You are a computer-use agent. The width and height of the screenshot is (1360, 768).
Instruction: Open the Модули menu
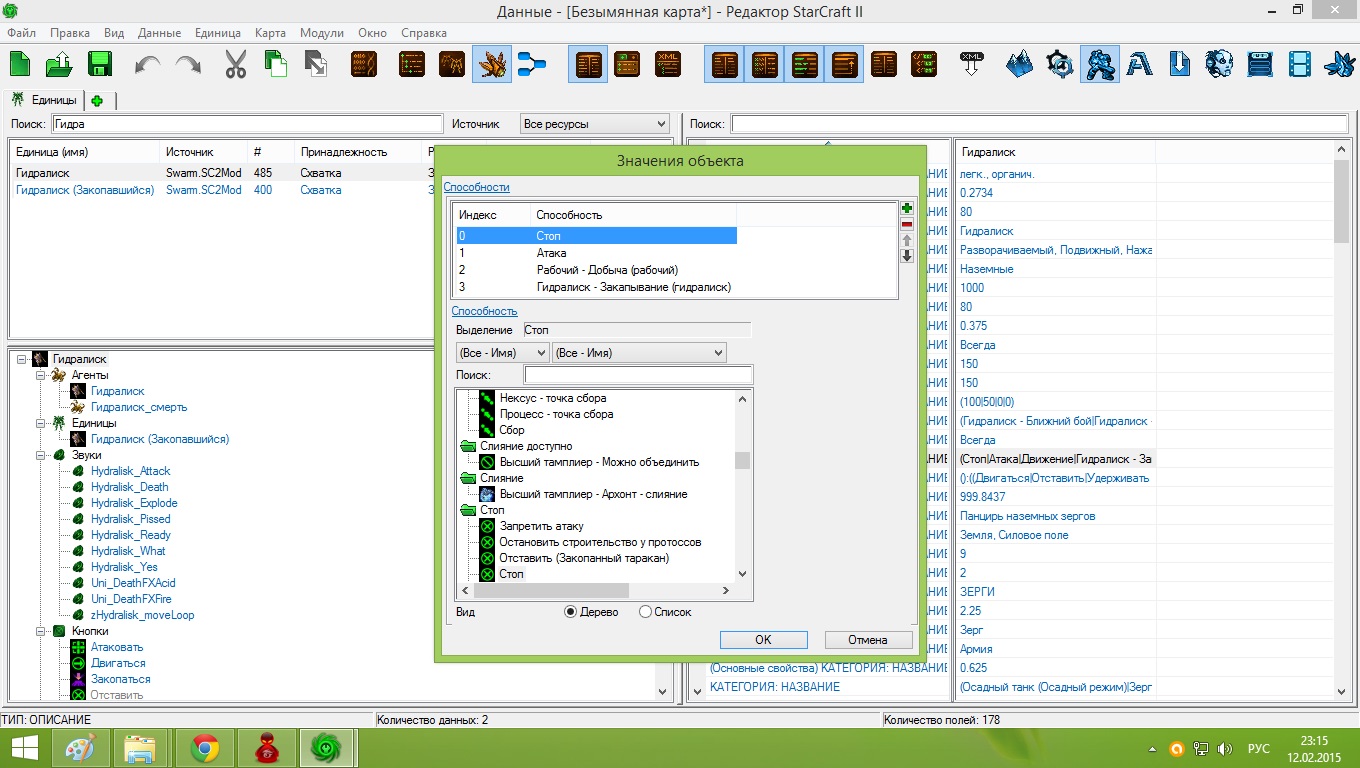click(x=321, y=33)
